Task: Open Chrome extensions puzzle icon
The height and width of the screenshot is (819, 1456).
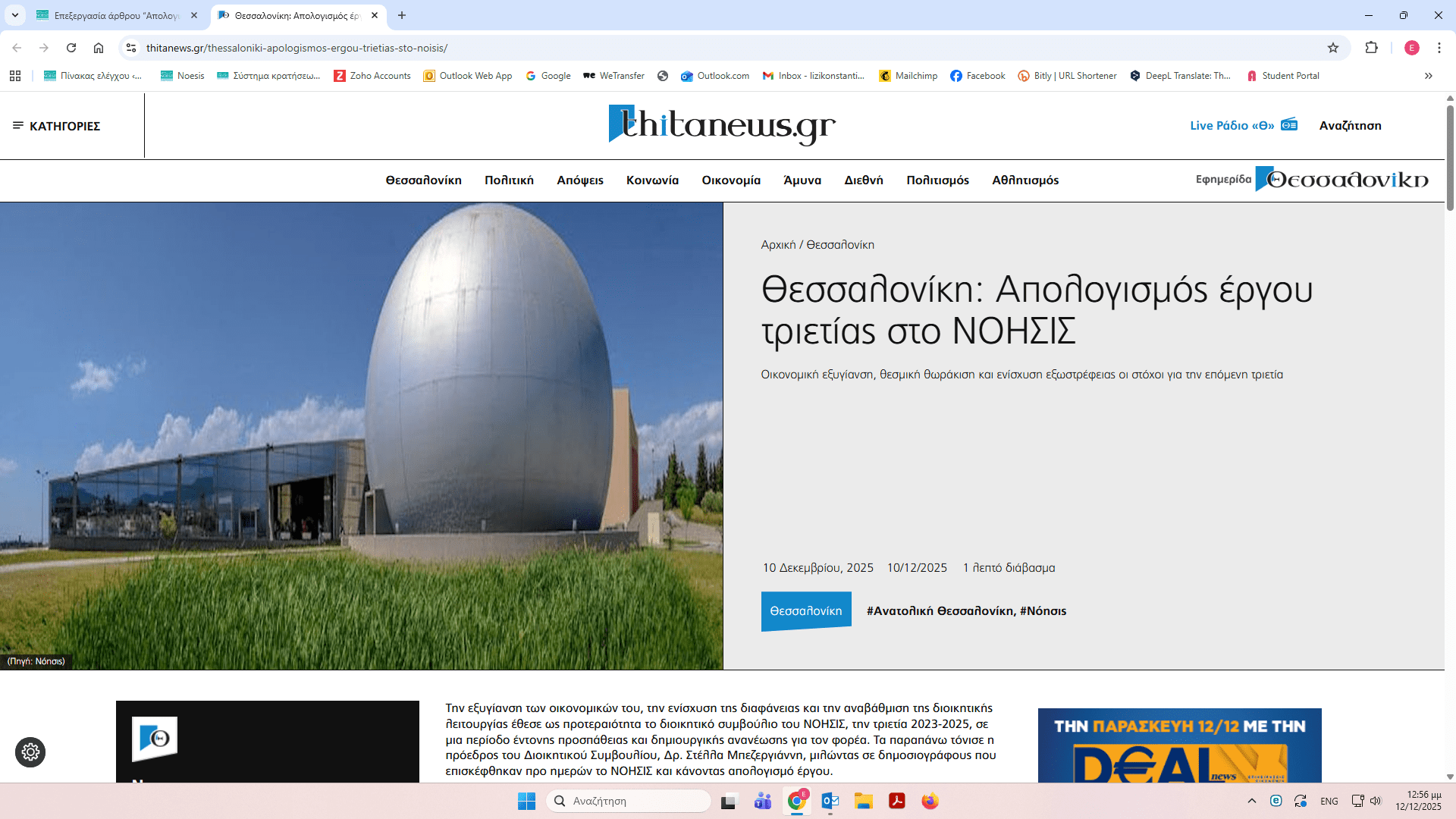Action: coord(1371,48)
